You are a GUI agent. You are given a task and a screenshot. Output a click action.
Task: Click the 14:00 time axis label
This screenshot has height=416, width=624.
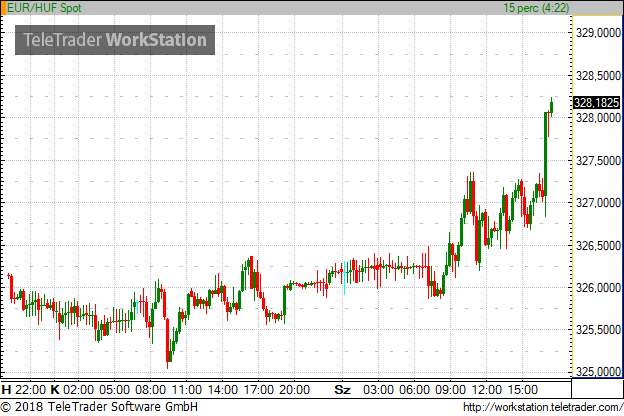click(223, 389)
